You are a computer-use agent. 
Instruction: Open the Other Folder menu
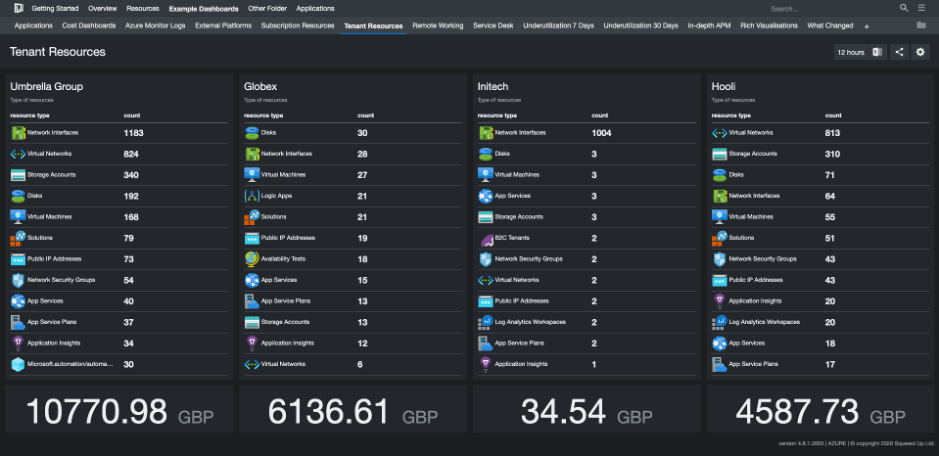267,8
